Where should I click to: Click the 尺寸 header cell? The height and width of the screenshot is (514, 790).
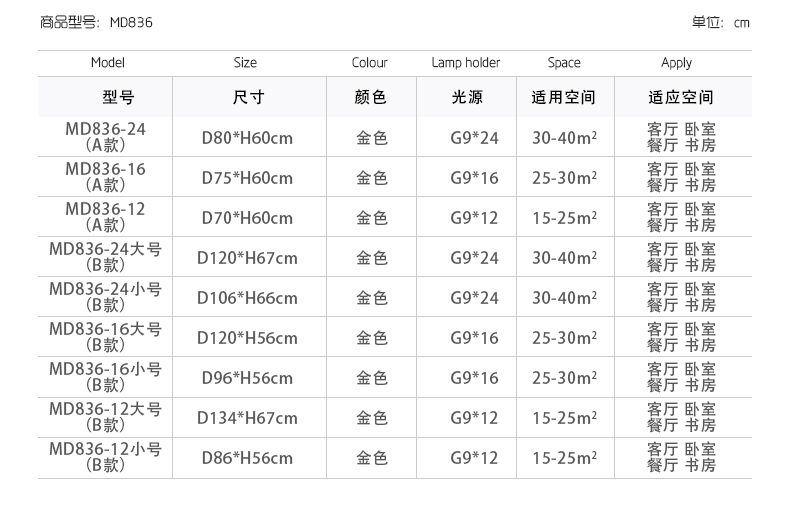247,98
